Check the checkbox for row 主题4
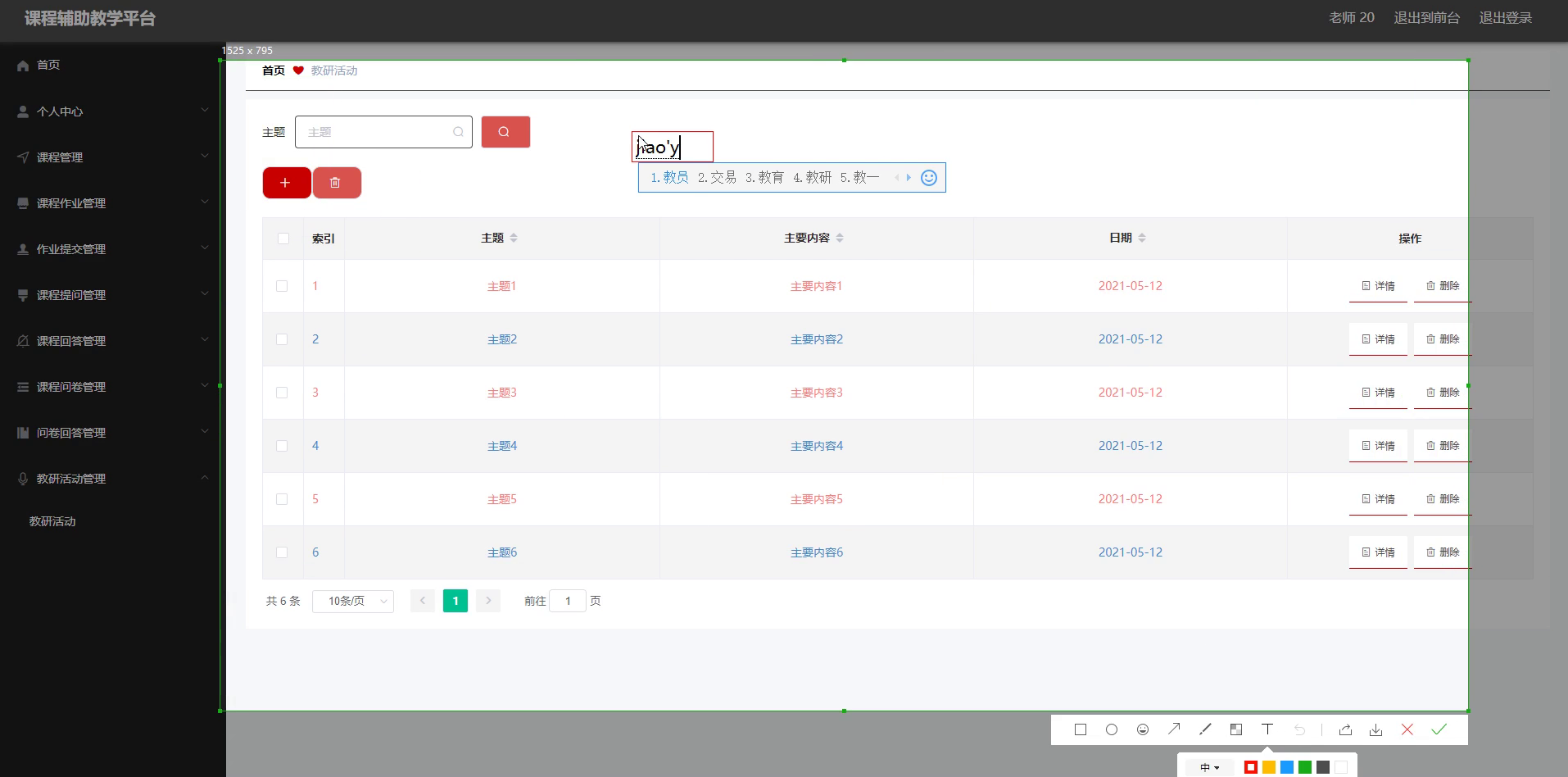This screenshot has height=777, width=1568. 282,446
